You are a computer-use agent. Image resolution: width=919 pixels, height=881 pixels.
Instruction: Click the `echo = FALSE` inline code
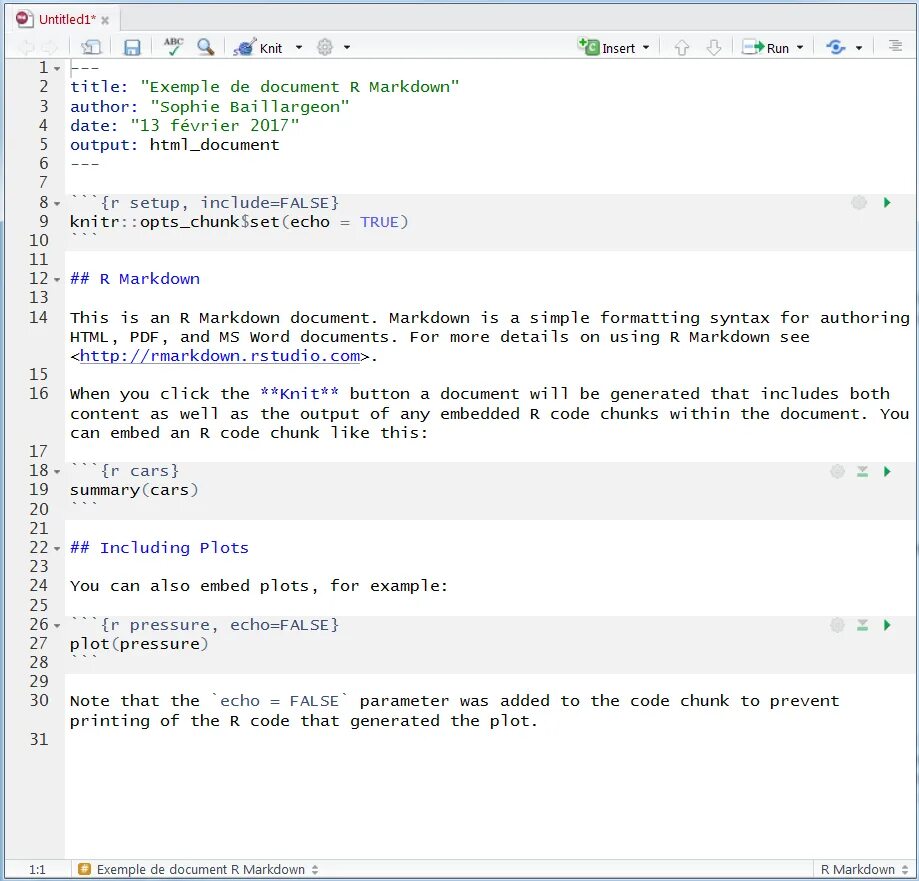click(x=279, y=701)
